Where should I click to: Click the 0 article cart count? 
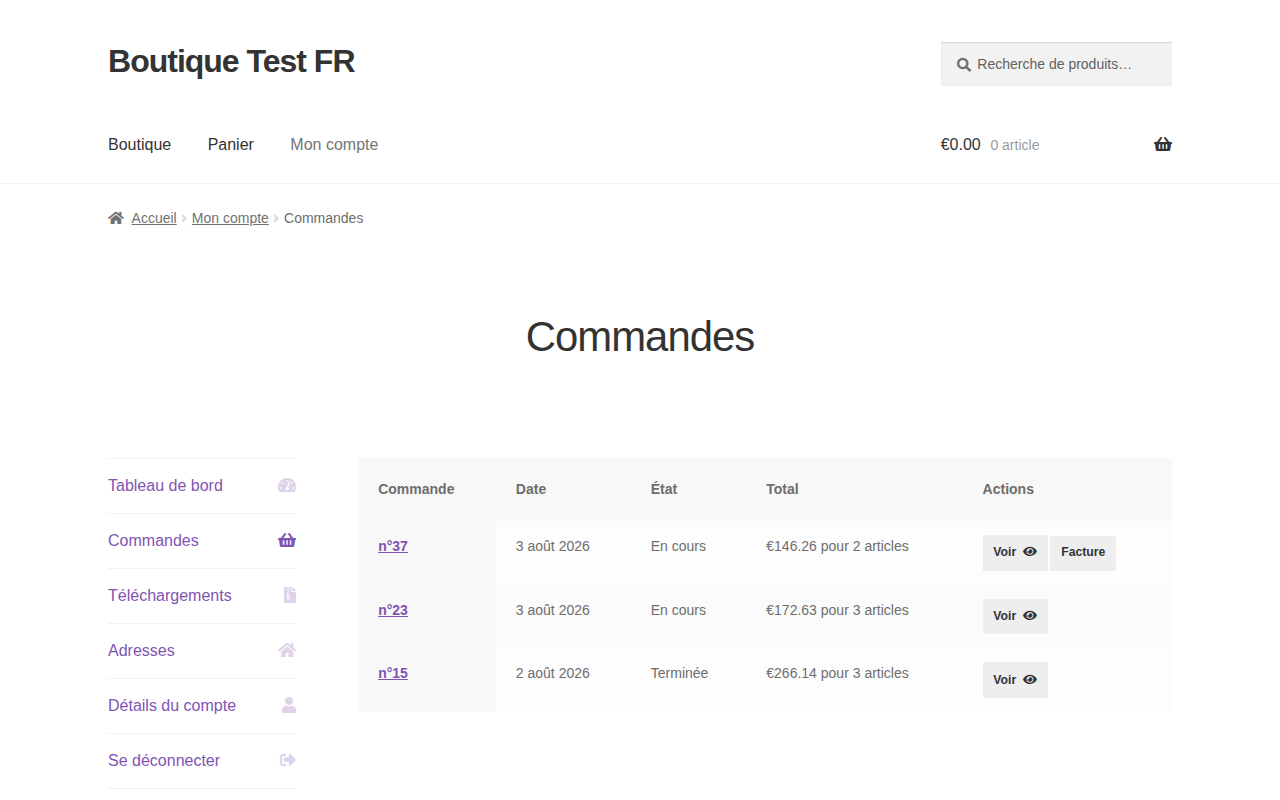(x=1015, y=145)
